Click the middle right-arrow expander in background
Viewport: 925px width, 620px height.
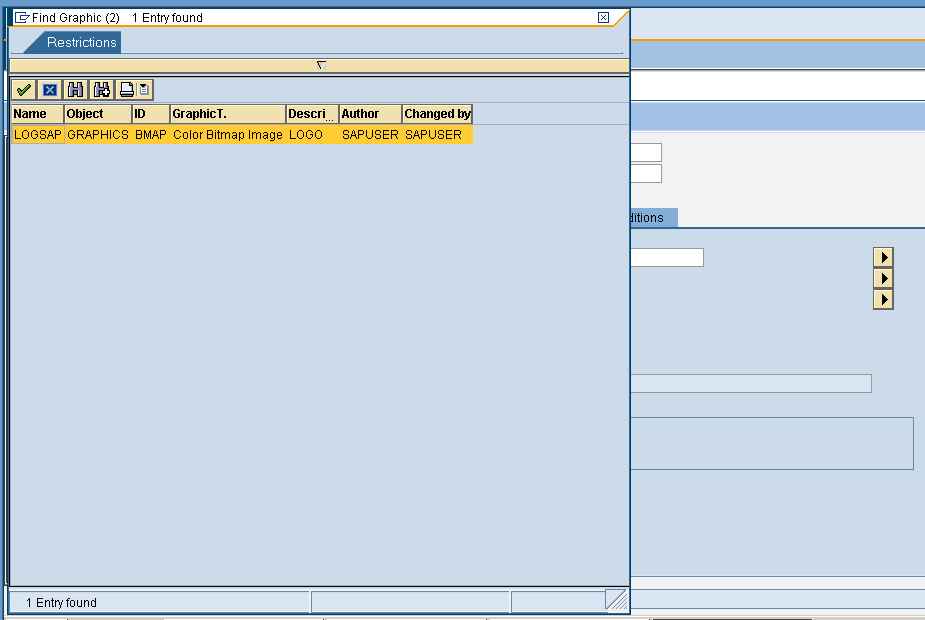pyautogui.click(x=883, y=277)
